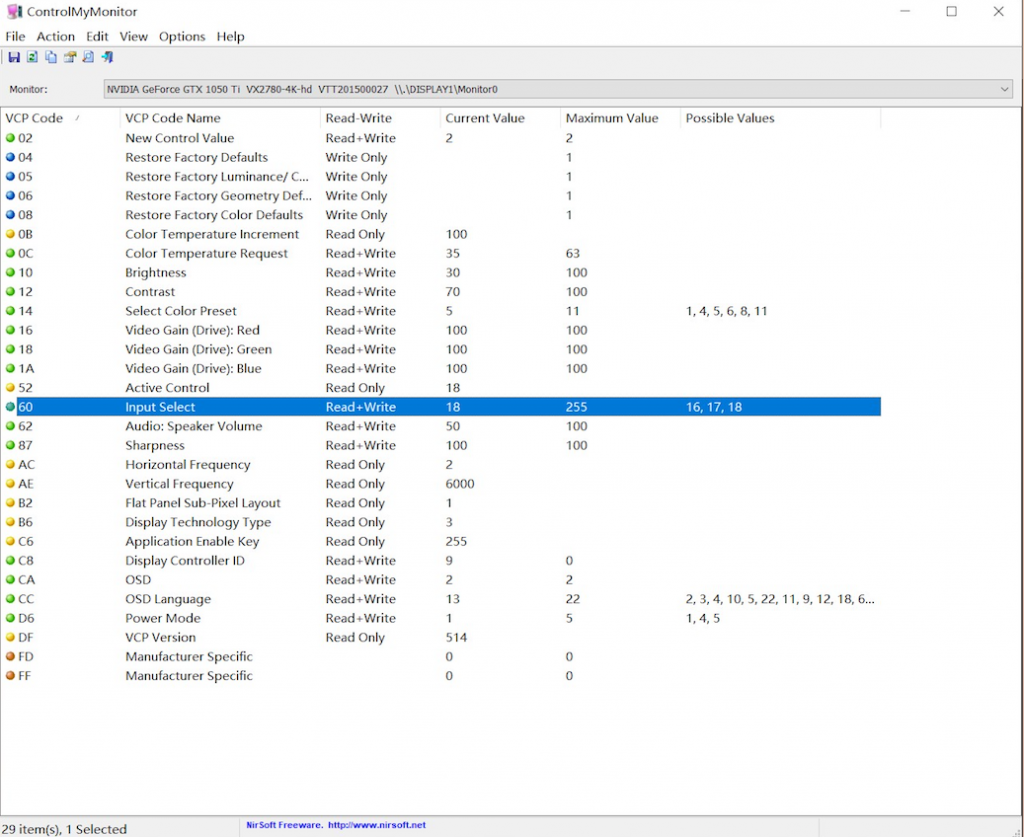Open the Options menu
Image resolution: width=1024 pixels, height=837 pixels.
pos(181,36)
